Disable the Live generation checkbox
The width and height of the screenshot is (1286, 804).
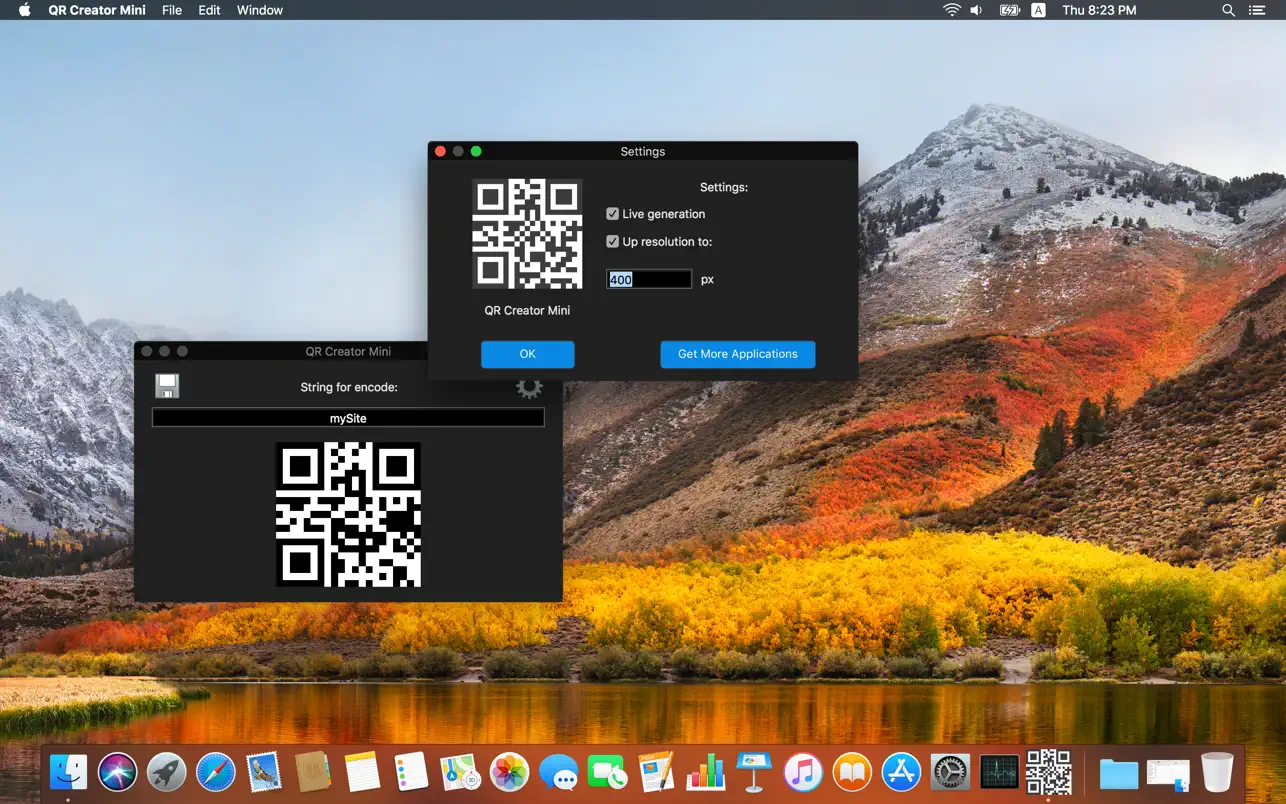click(x=613, y=214)
